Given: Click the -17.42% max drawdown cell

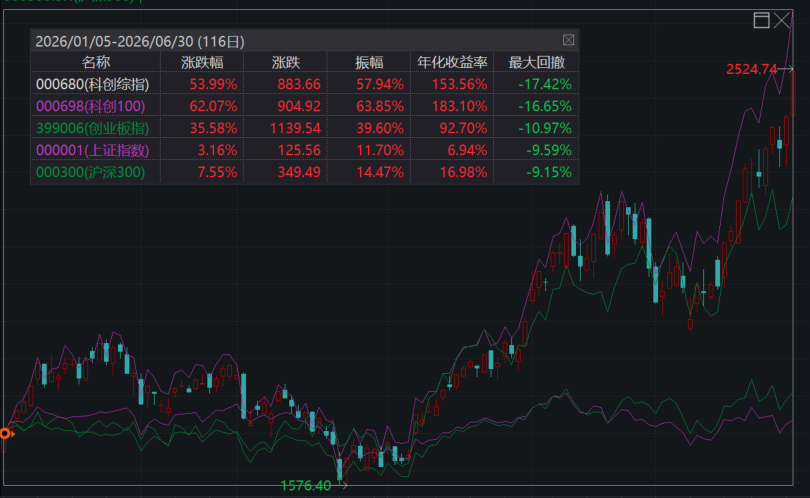Looking at the screenshot, I should click(544, 84).
